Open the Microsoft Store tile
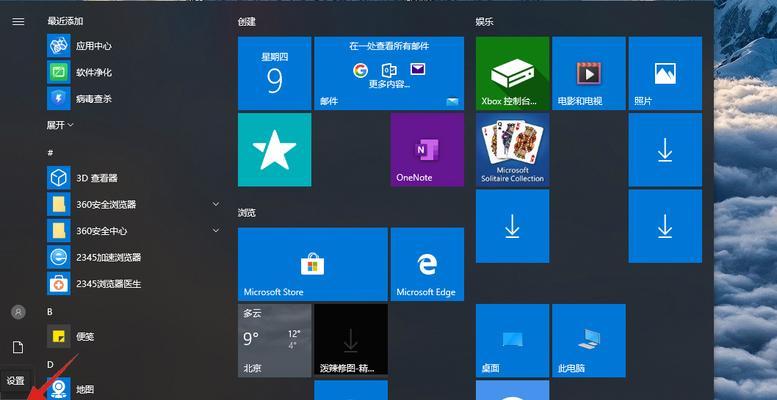Viewport: 777px width, 400px height. [x=313, y=264]
